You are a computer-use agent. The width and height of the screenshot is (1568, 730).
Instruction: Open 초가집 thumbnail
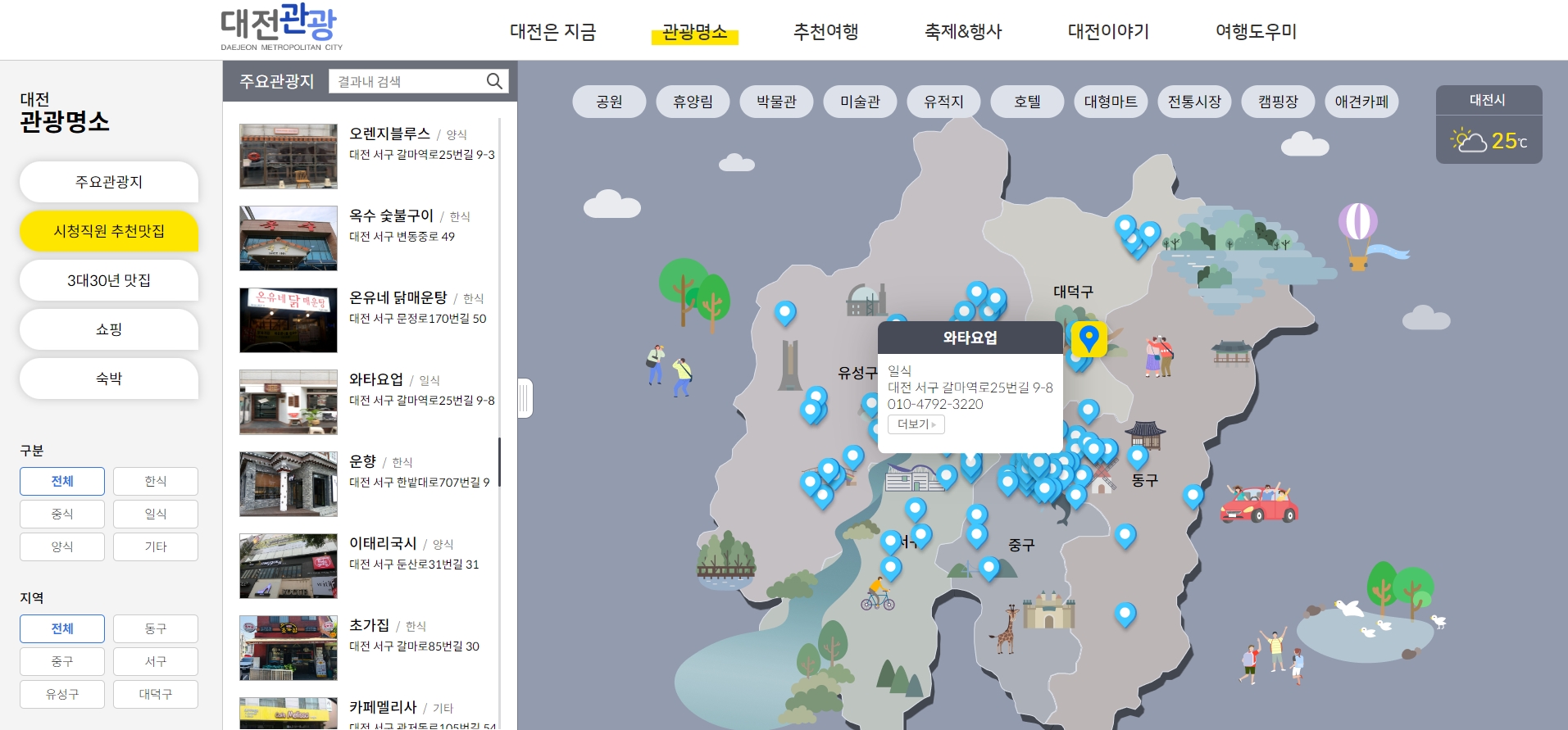coord(289,648)
